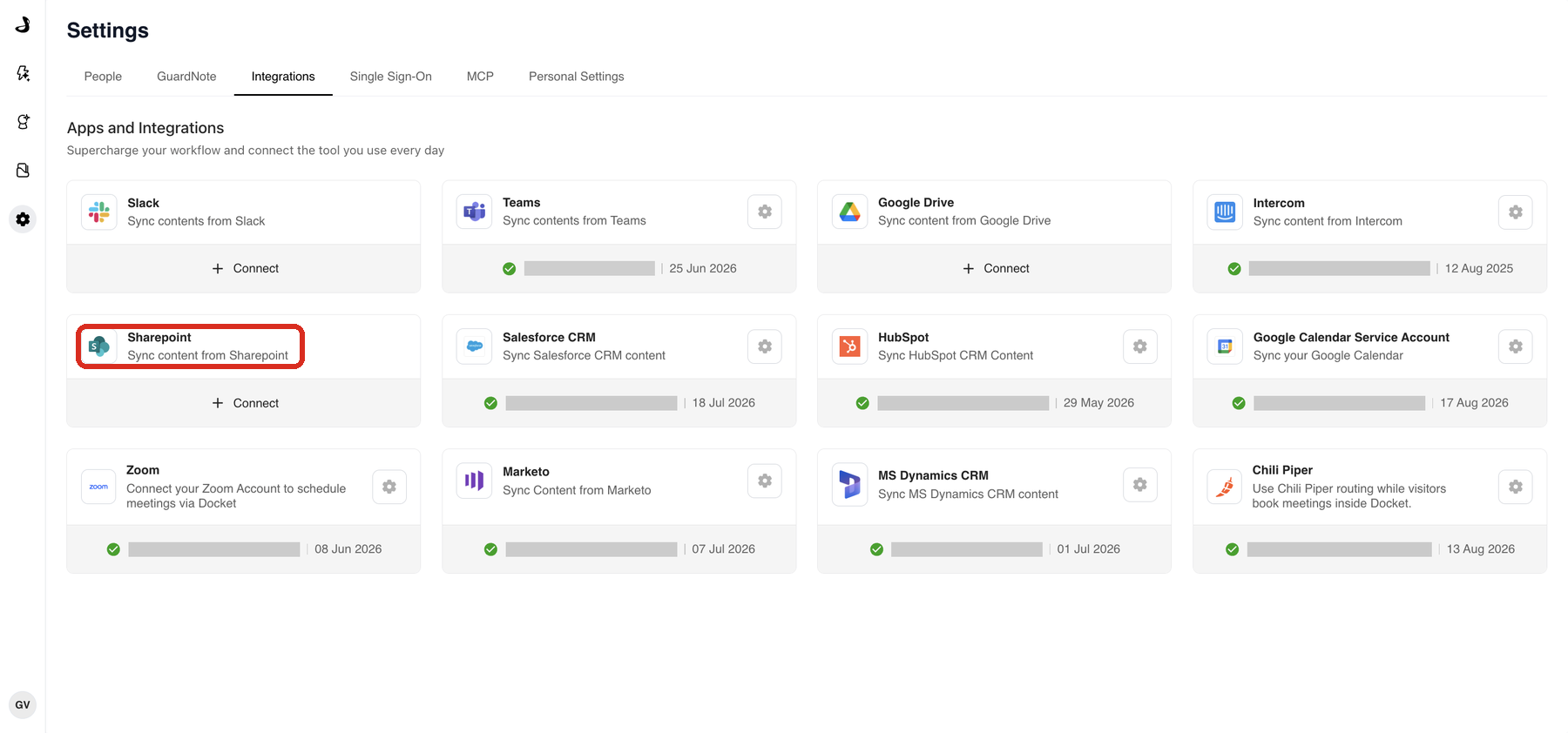Switch to the People tab
The width and height of the screenshot is (1568, 733).
(103, 77)
